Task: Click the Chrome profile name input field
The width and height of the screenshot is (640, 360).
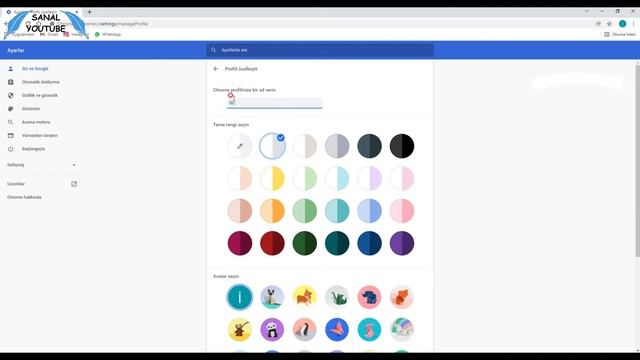Action: click(x=275, y=103)
